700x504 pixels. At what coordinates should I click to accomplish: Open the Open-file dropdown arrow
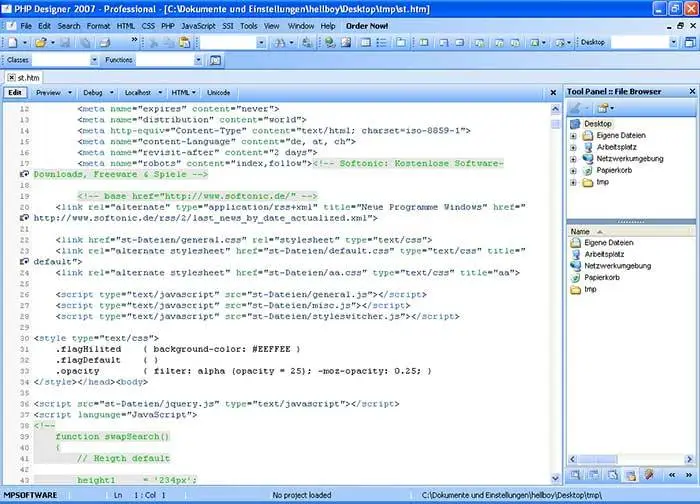pos(53,43)
